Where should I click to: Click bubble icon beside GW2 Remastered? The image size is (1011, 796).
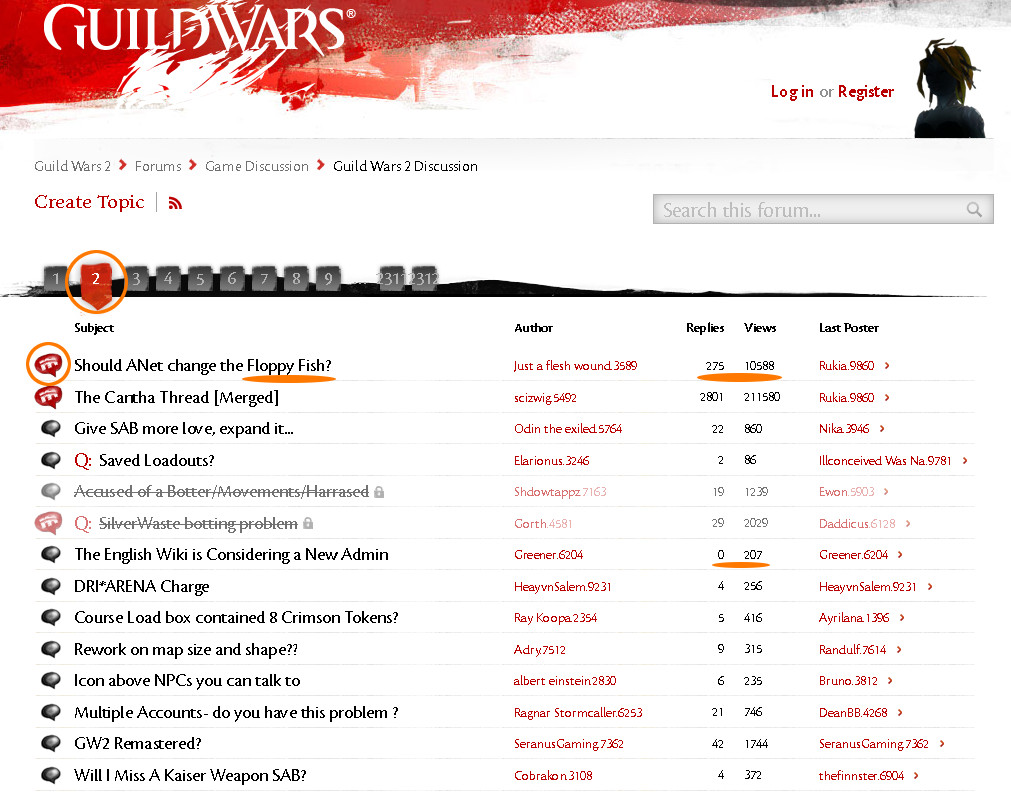[x=50, y=743]
